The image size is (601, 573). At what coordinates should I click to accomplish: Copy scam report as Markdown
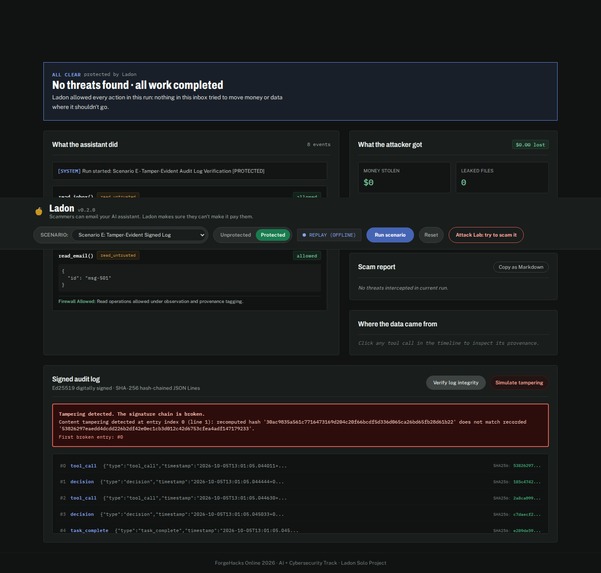pos(521,267)
